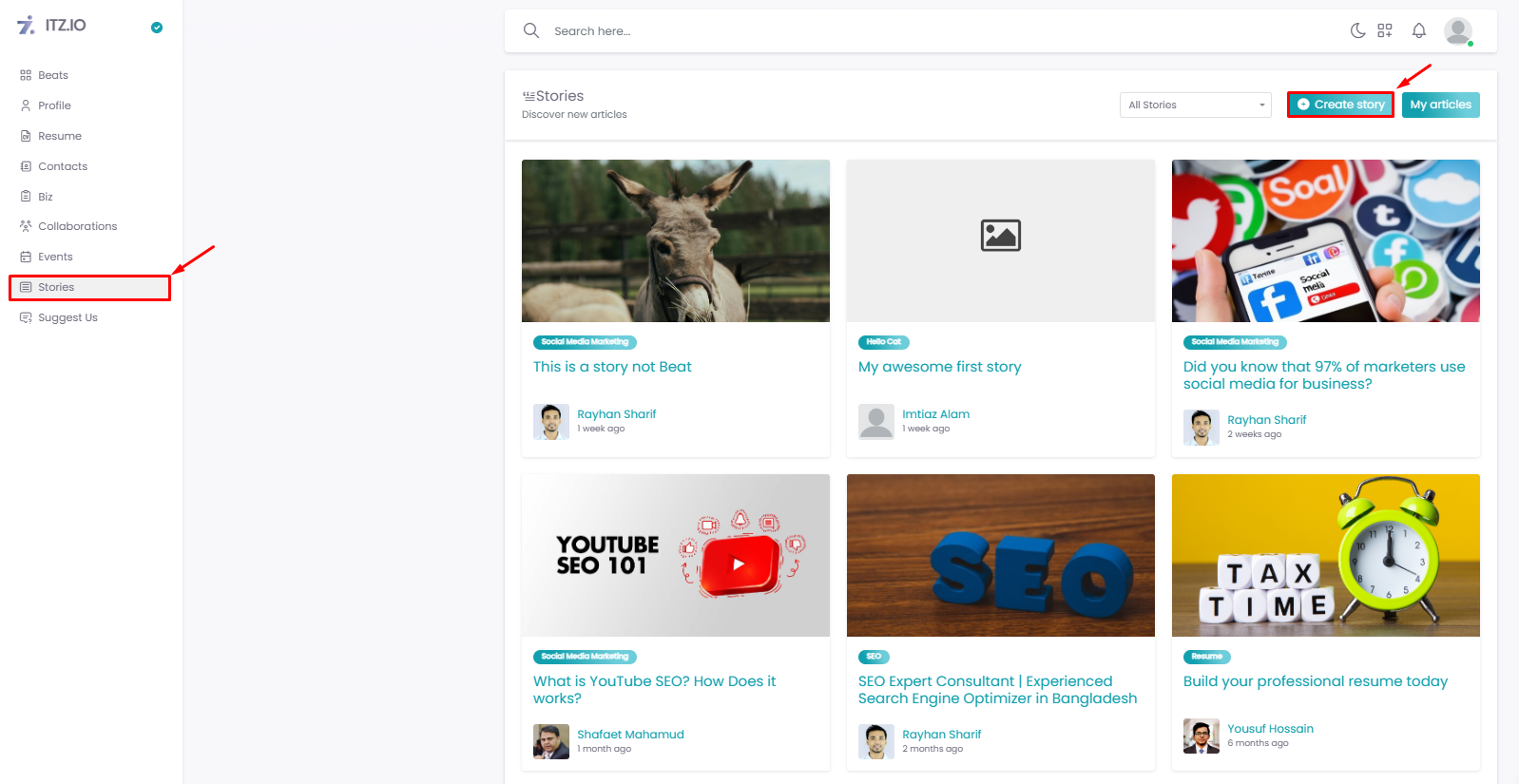This screenshot has height=784, width=1519.
Task: Open notifications bell icon
Action: tap(1418, 30)
